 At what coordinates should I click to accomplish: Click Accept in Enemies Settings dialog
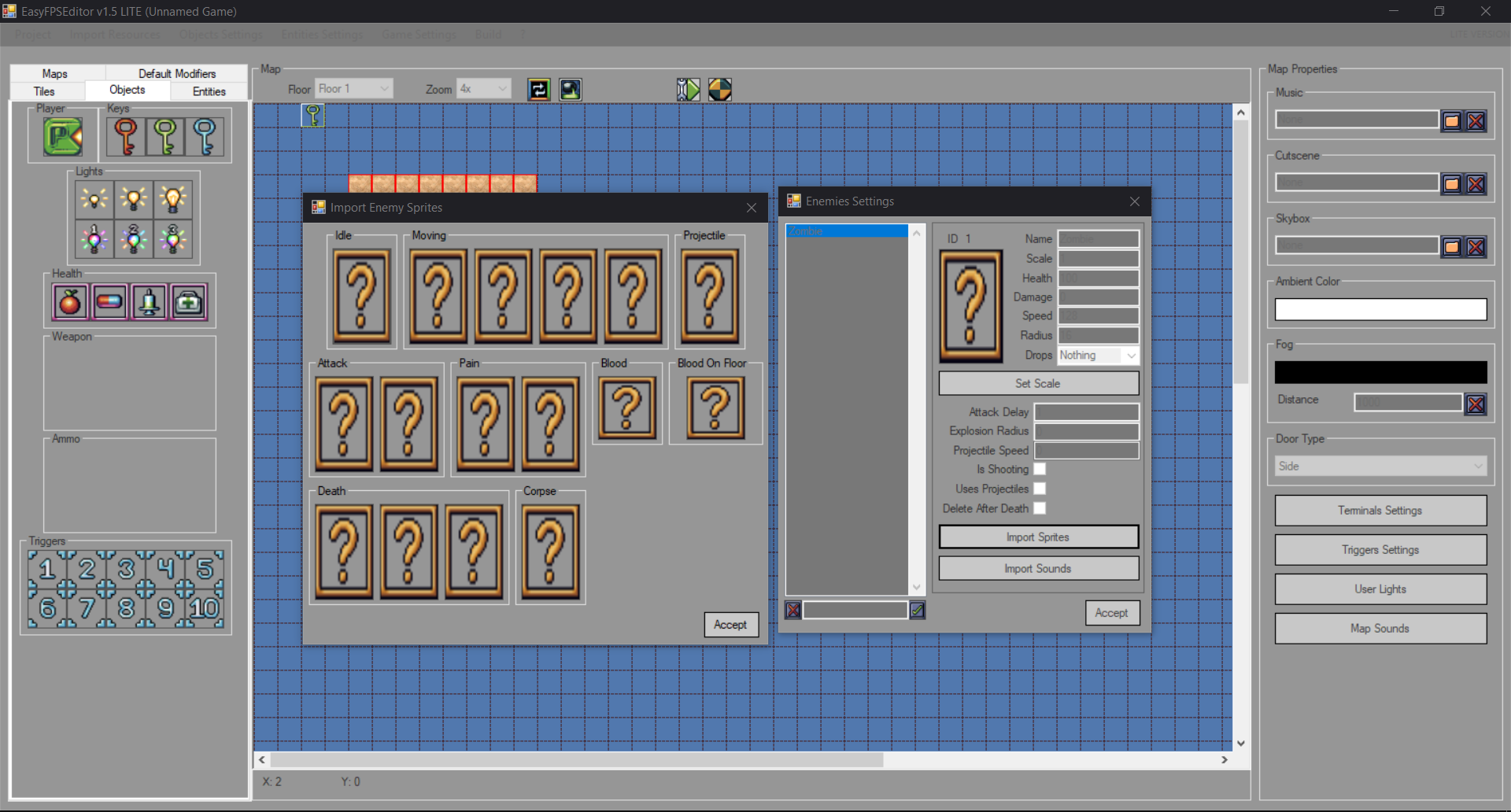(1112, 613)
